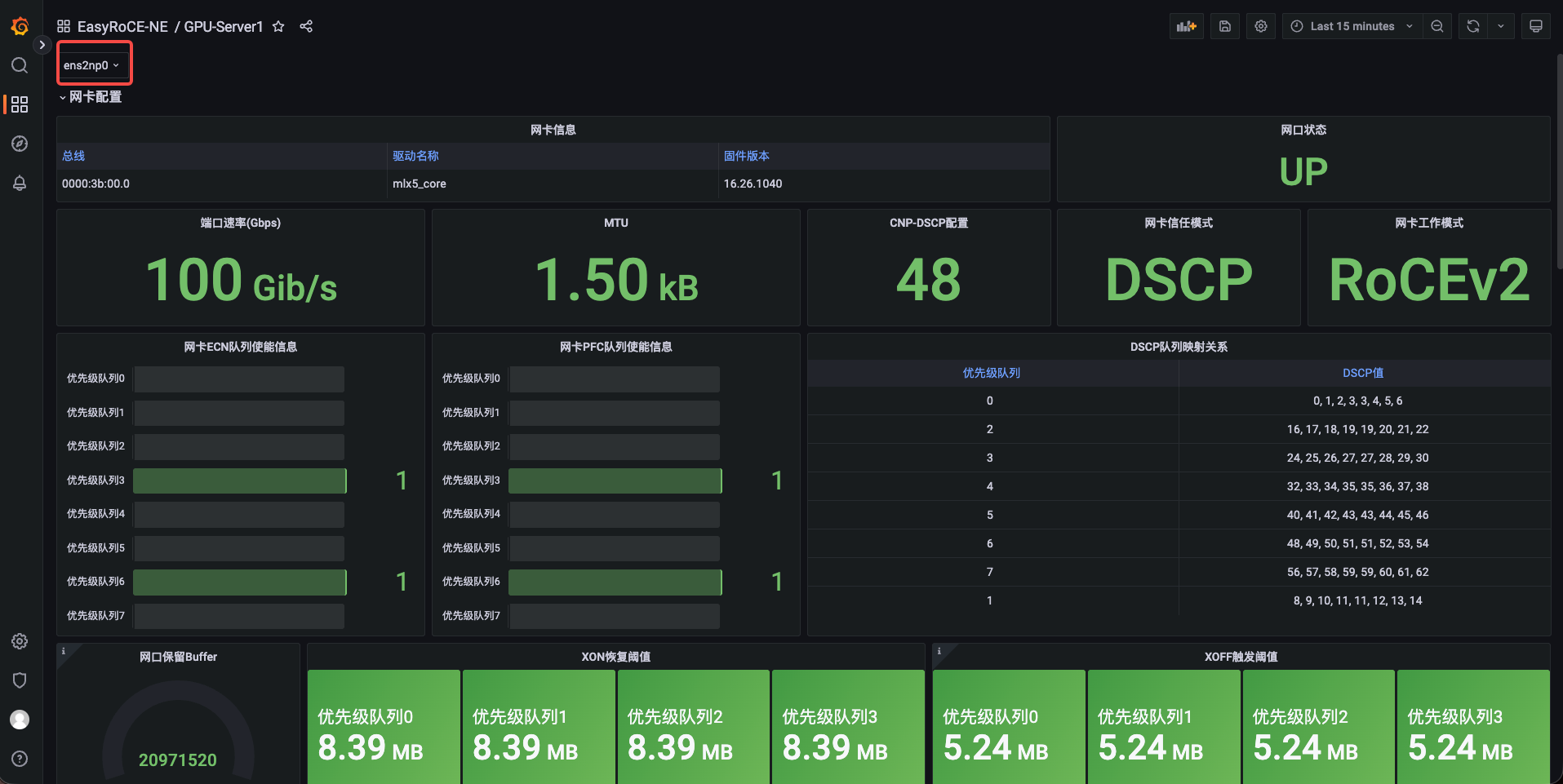Star the GPU-Server1 dashboard
The image size is (1563, 784).
pos(278,26)
